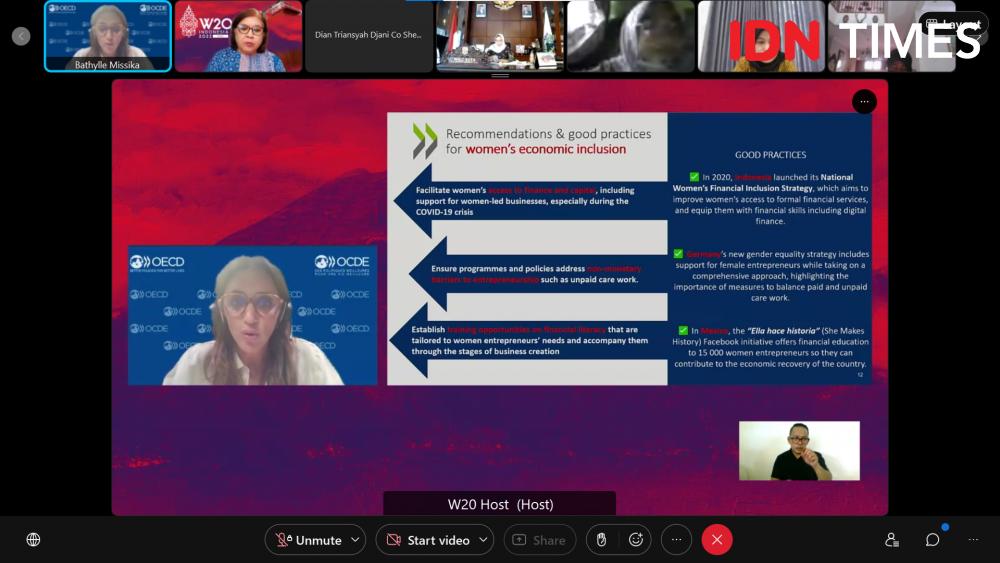Start video camera

[427, 540]
